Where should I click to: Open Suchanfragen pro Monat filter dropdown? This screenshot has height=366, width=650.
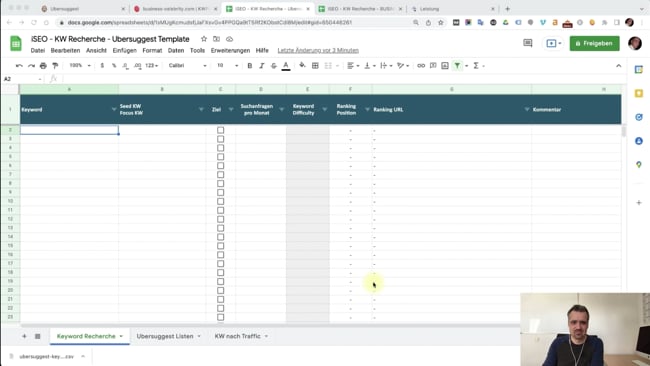click(281, 109)
